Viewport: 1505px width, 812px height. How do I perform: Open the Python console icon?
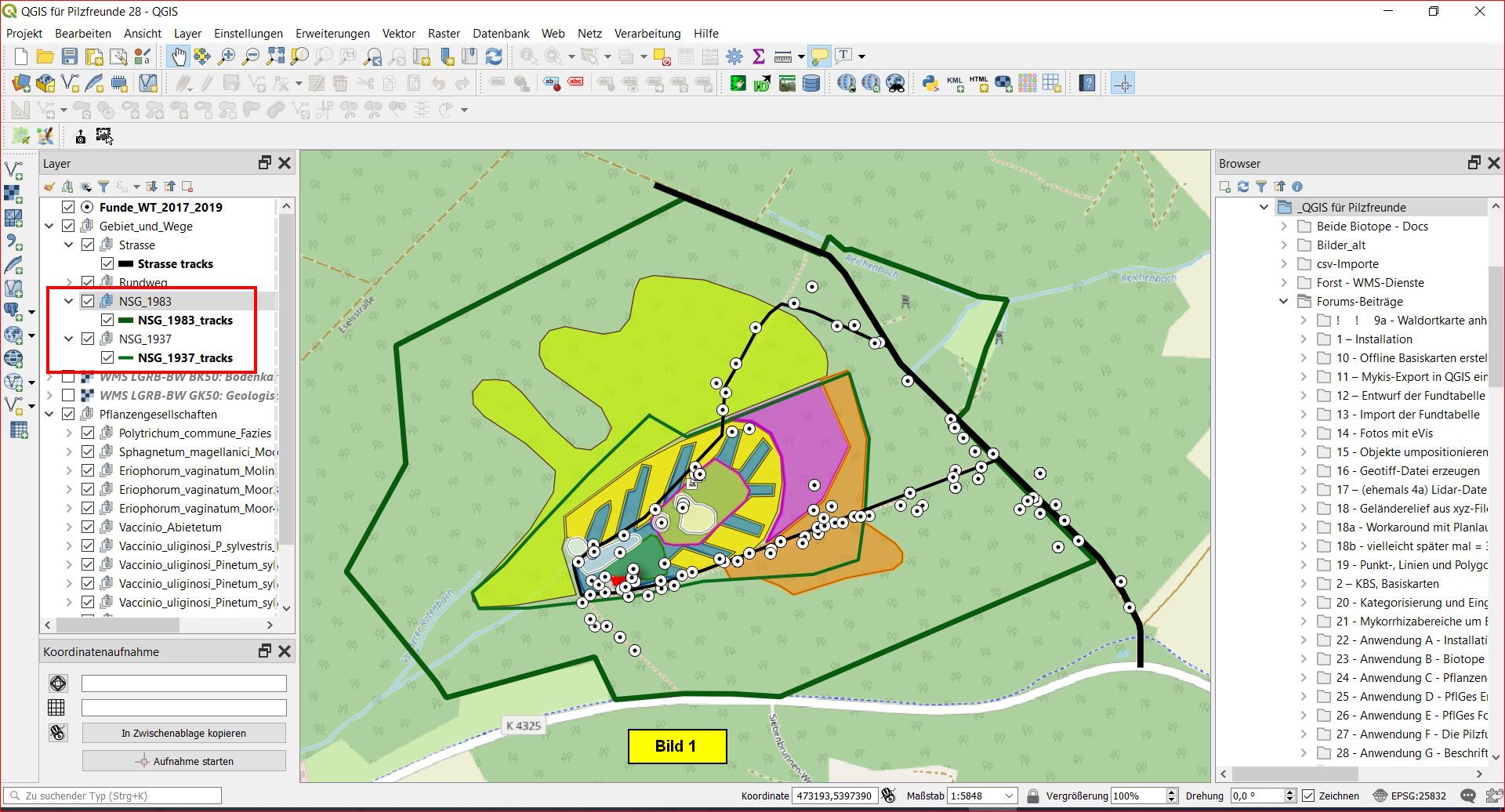point(930,83)
